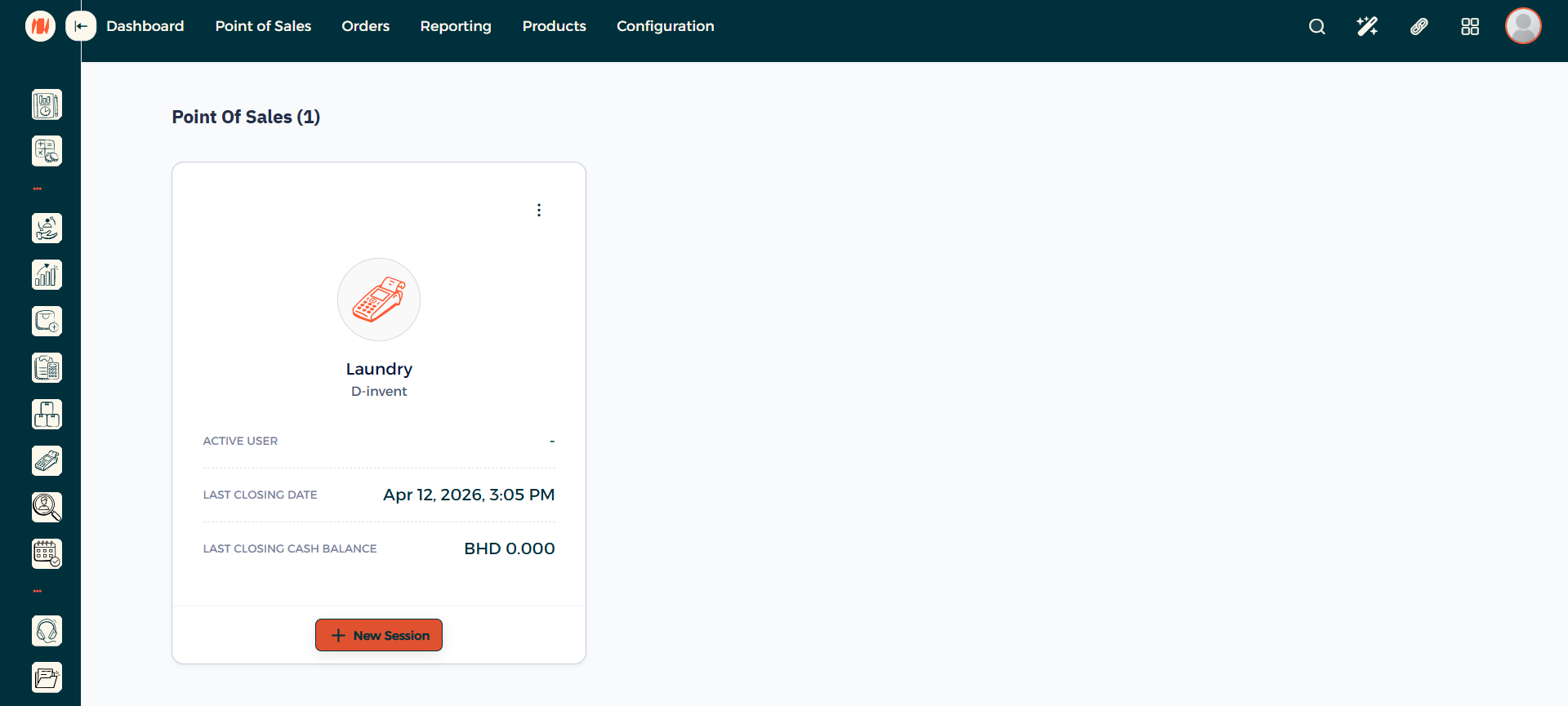Click the Laundry POS terminal thumbnail

click(379, 300)
